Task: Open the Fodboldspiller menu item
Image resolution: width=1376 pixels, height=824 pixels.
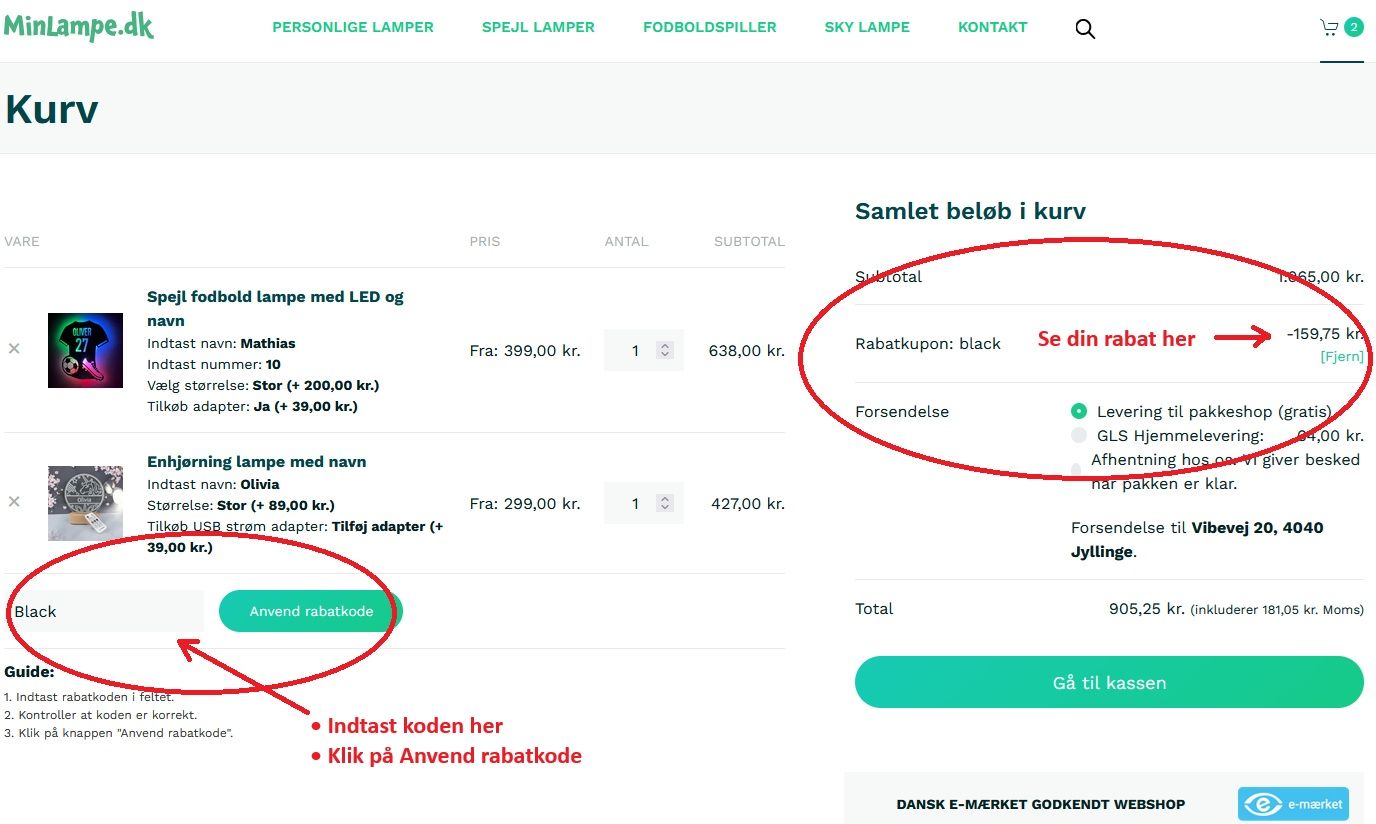Action: click(x=709, y=27)
